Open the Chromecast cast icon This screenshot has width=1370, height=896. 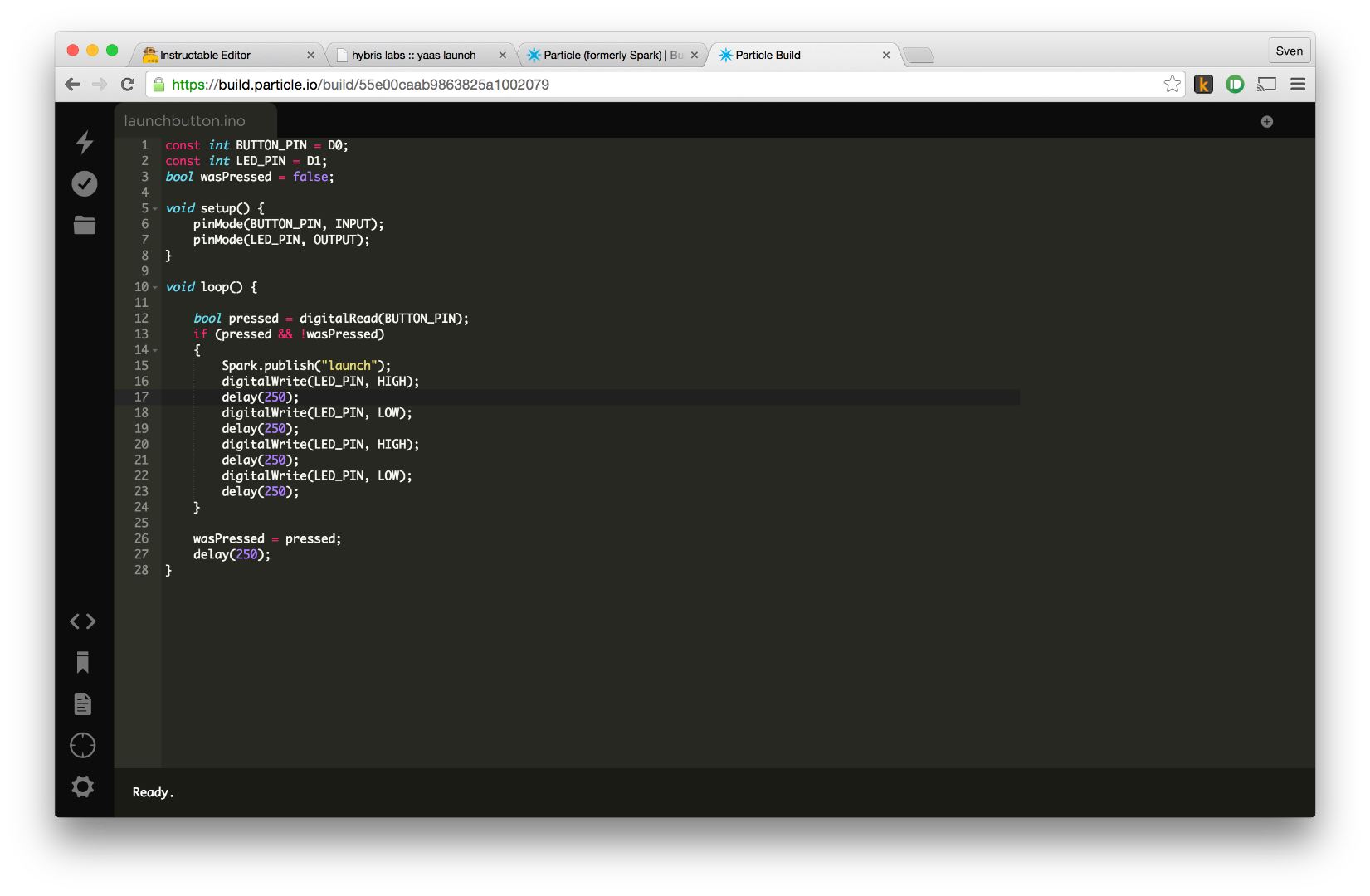point(1265,84)
